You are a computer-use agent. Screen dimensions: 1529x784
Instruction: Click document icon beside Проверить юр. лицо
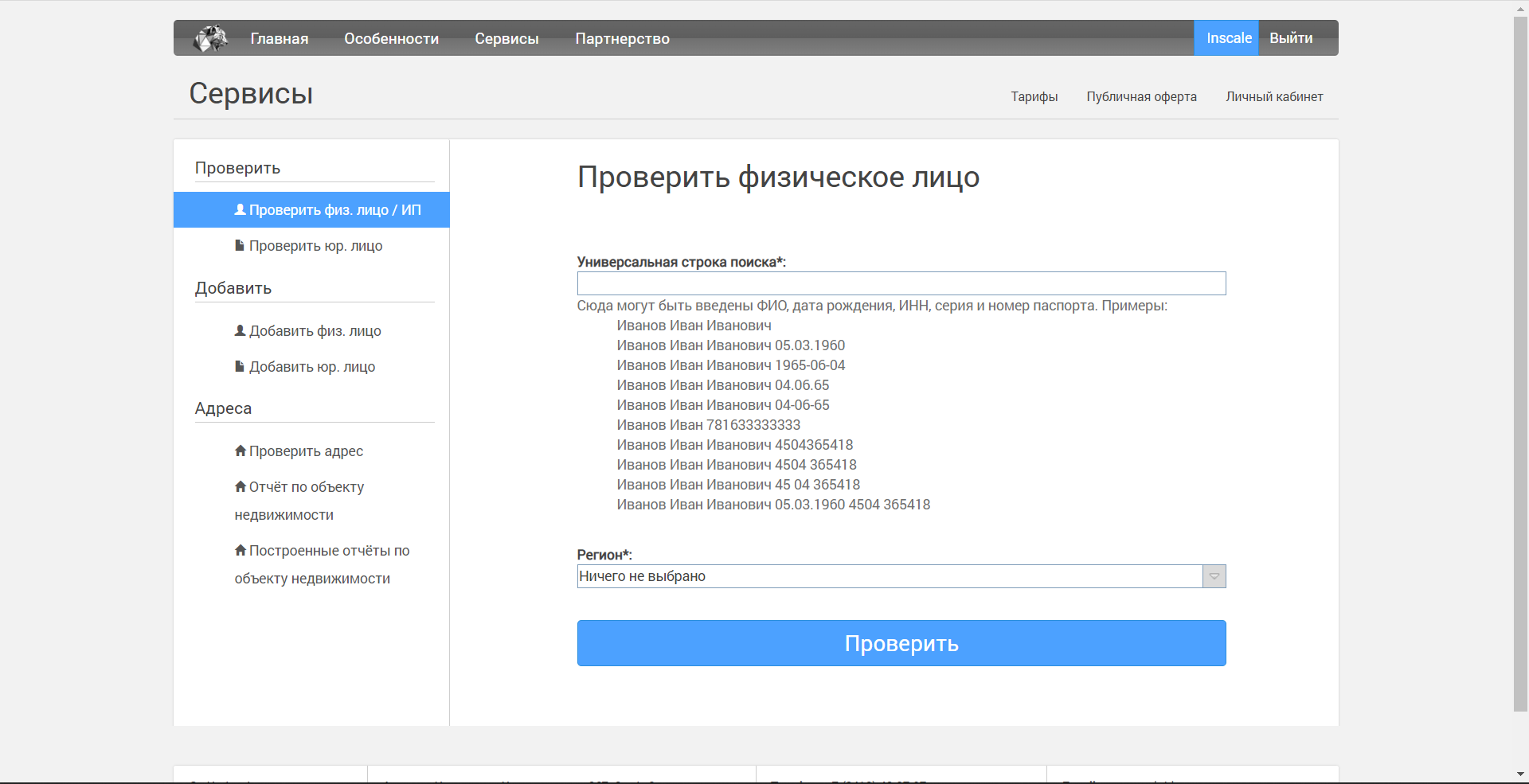pyautogui.click(x=240, y=245)
